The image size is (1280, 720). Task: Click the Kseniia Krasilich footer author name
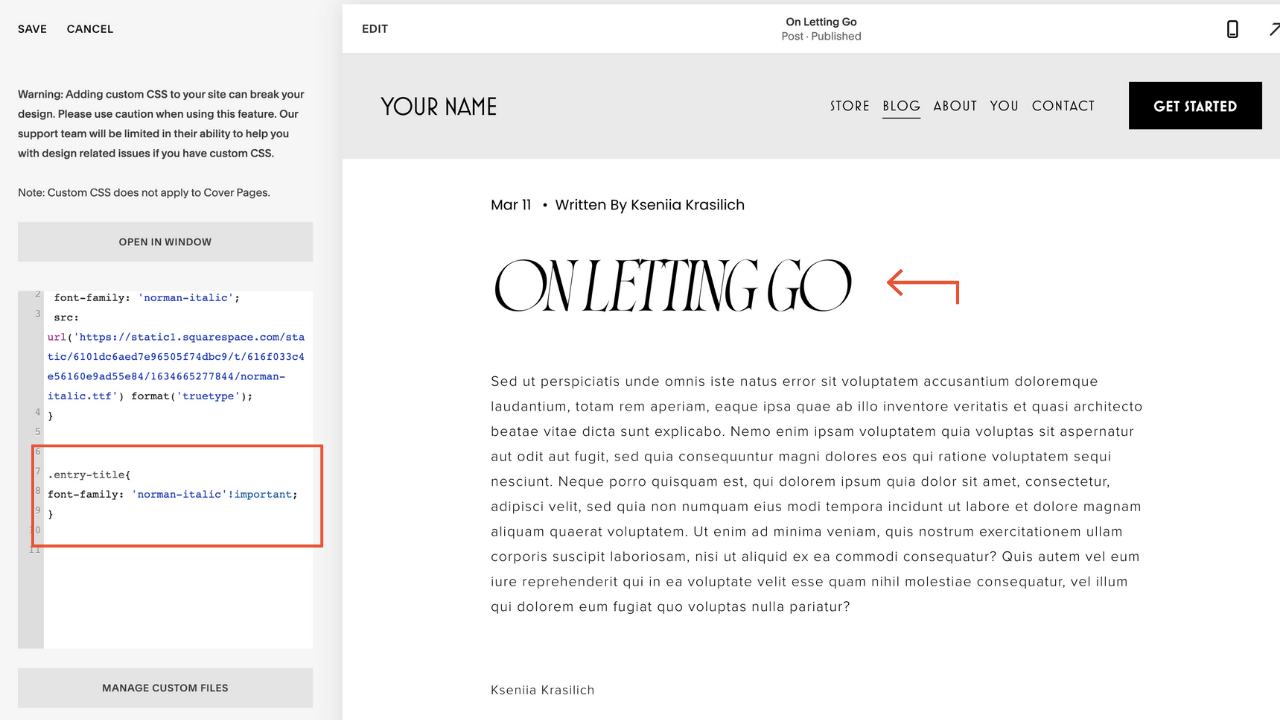pos(543,690)
